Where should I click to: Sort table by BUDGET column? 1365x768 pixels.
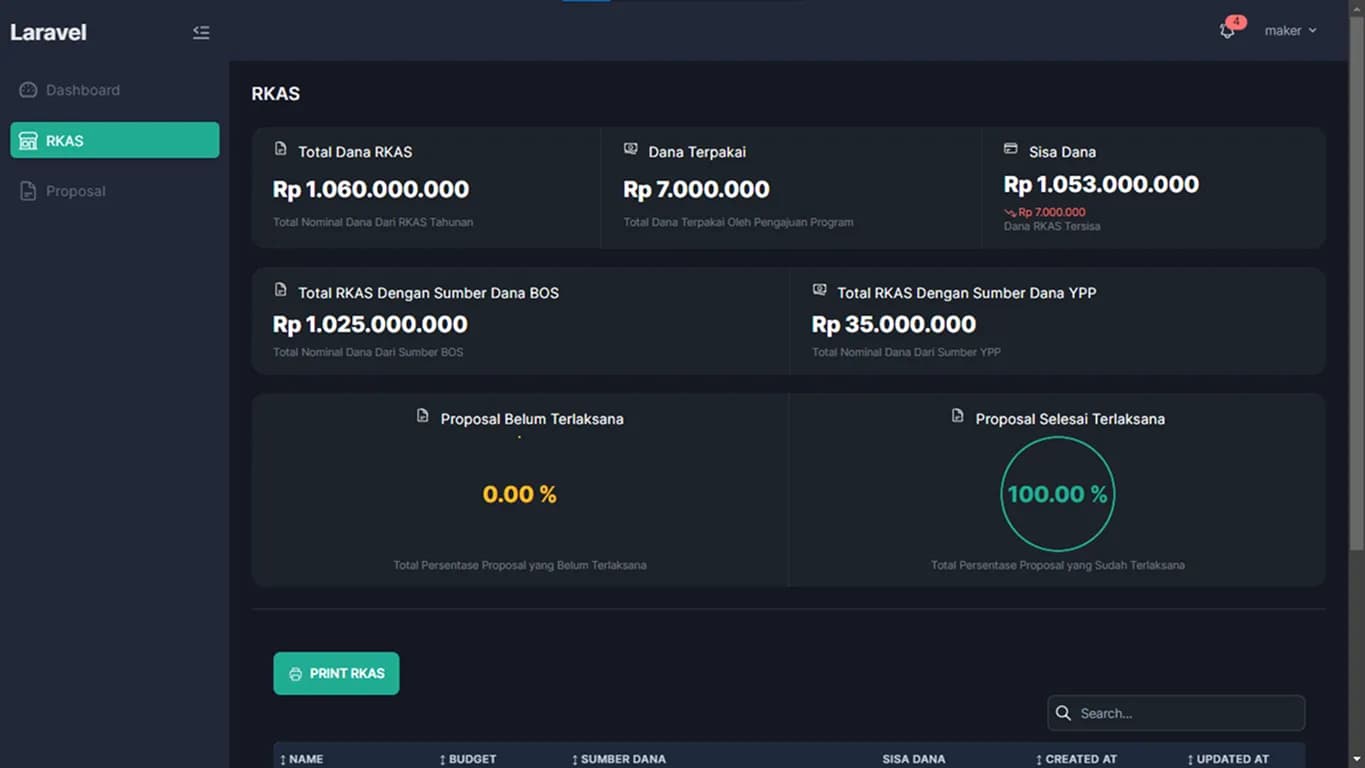click(x=468, y=759)
